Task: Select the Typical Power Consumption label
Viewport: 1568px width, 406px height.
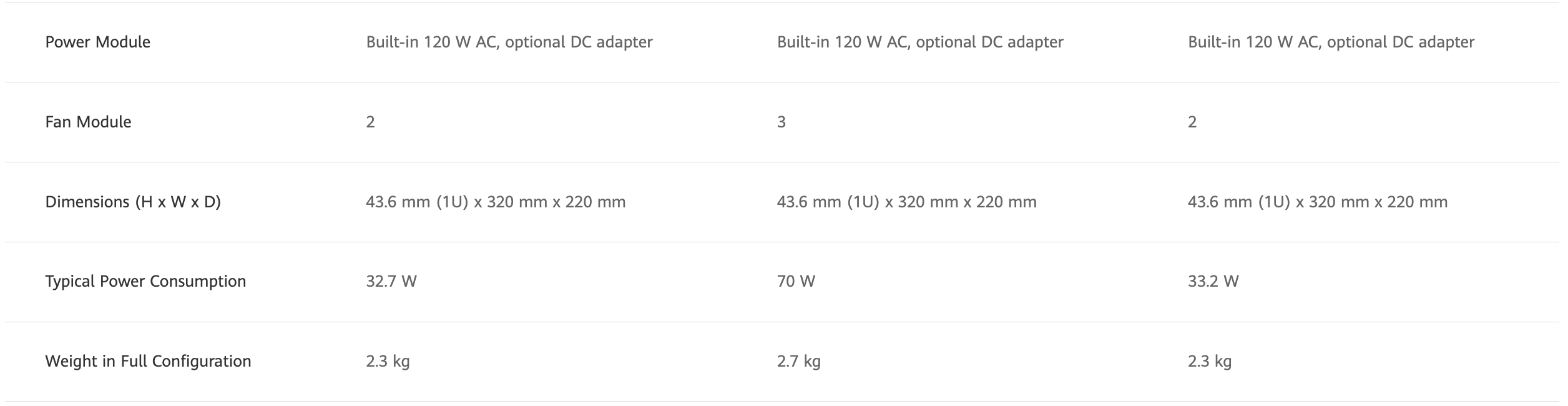Action: [145, 281]
